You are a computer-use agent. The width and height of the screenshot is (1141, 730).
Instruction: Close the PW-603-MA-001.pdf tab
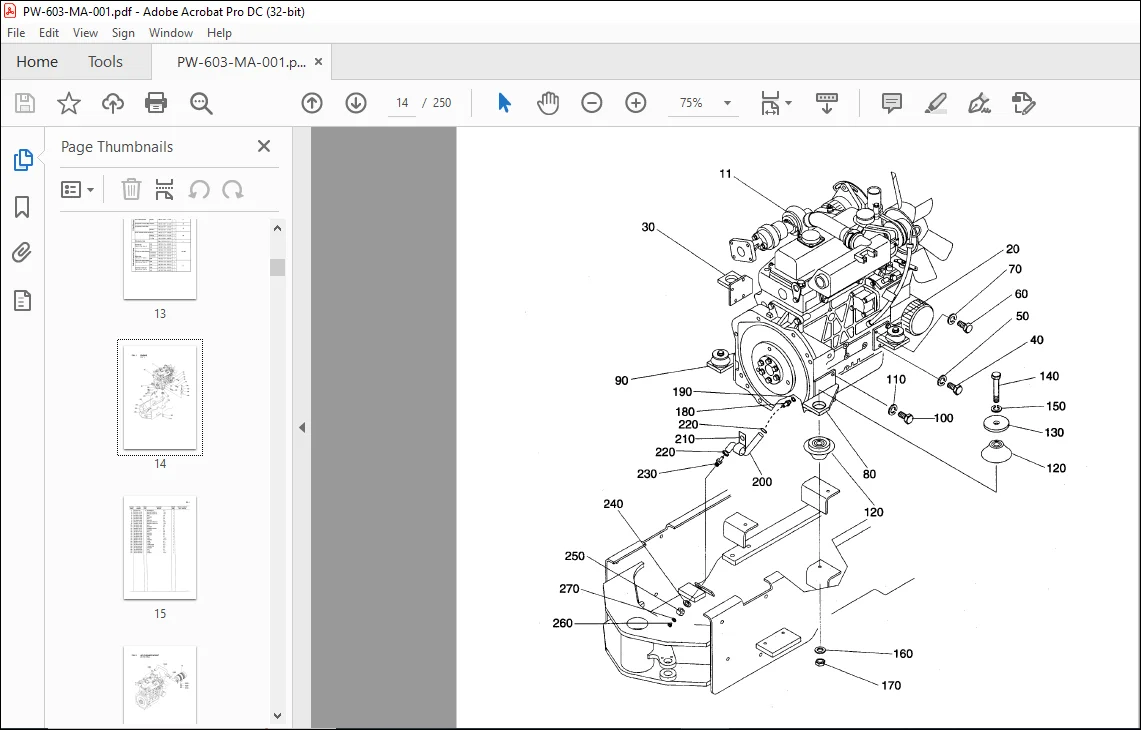tap(318, 62)
